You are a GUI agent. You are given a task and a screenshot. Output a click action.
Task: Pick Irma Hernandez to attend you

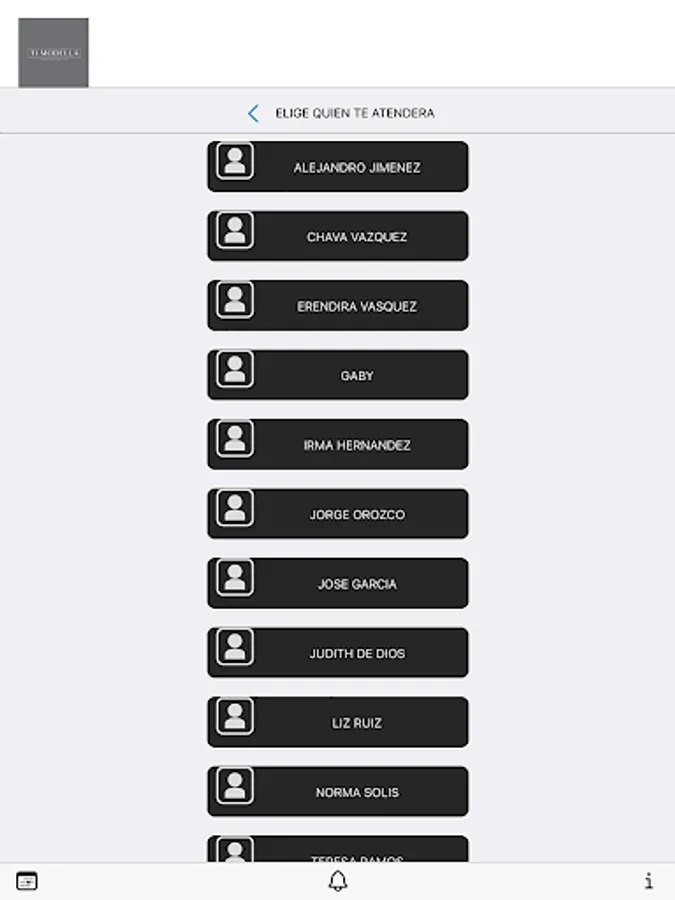(338, 444)
